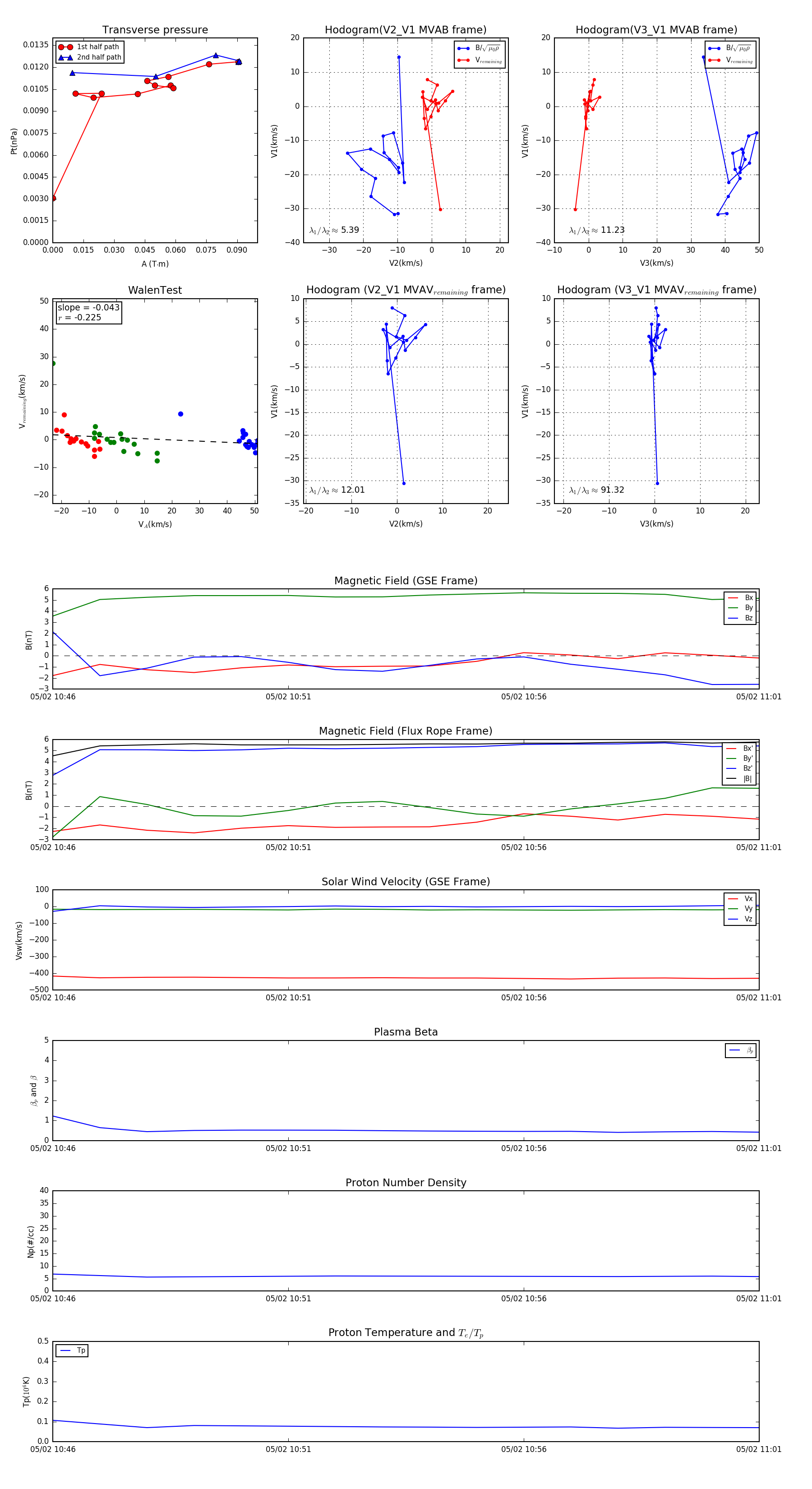This screenshot has height=1489, width=812.
Task: Click the "Magnetic Field (Flux Rope Frame)" title
Action: pyautogui.click(x=406, y=731)
